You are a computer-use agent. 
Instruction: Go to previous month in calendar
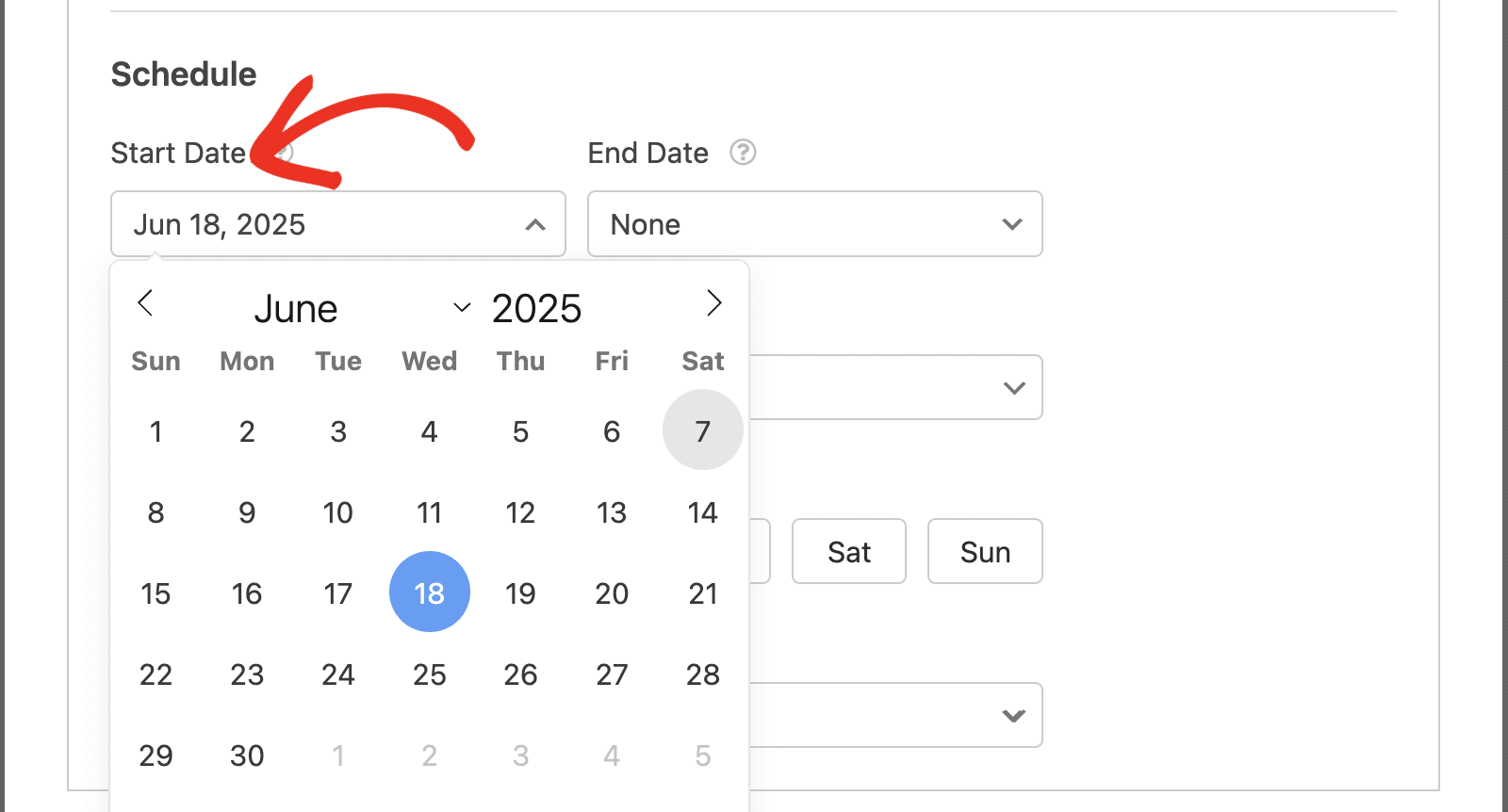tap(145, 303)
